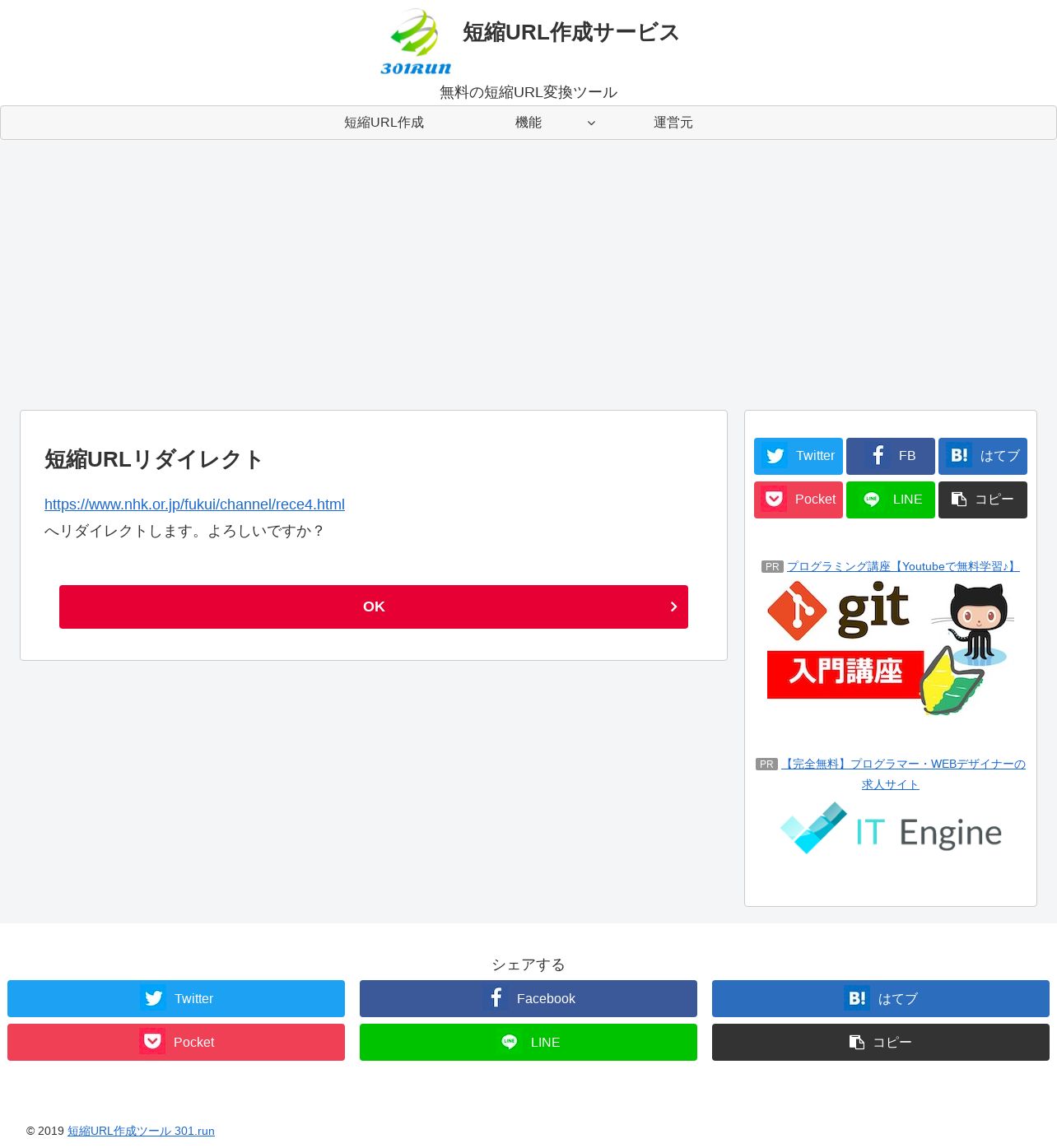Click the シェアする label
The width and height of the screenshot is (1057, 1148).
528,964
